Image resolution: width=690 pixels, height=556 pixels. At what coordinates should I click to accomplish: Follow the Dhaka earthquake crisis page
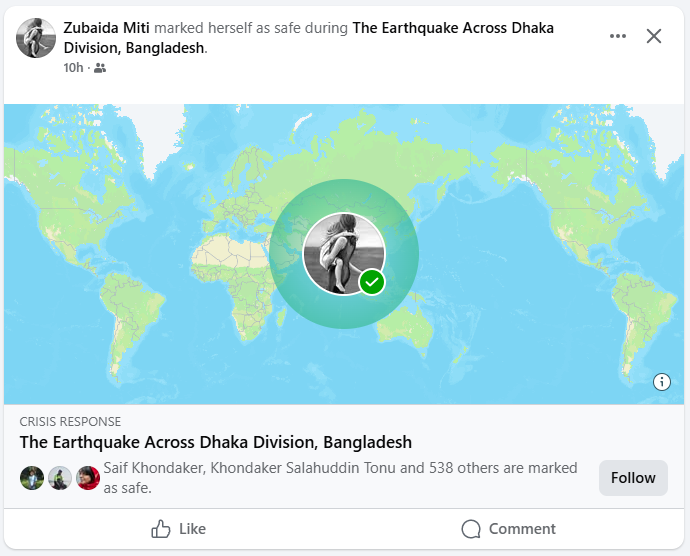coord(633,478)
